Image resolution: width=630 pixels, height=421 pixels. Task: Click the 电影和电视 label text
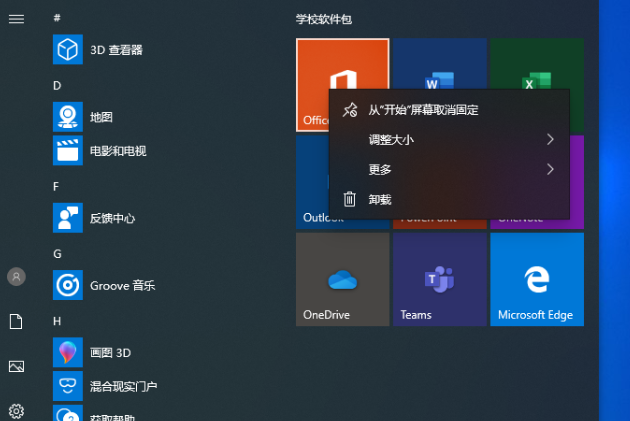pyautogui.click(x=118, y=151)
